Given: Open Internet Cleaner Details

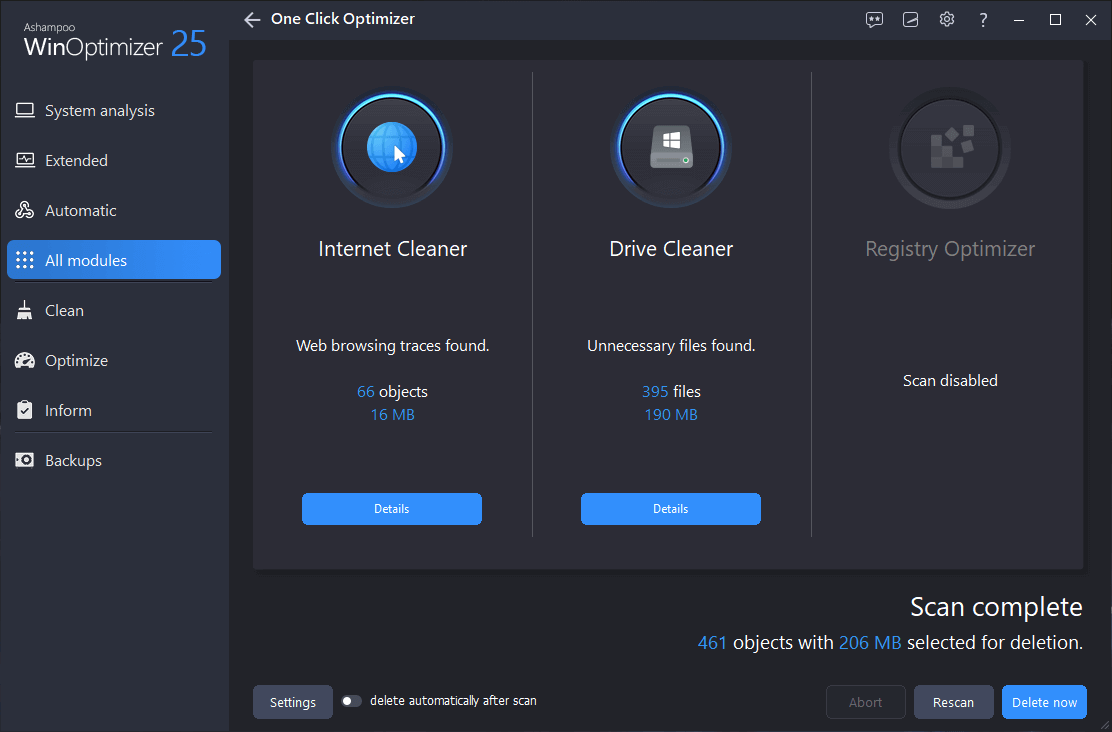Looking at the screenshot, I should pyautogui.click(x=392, y=509).
